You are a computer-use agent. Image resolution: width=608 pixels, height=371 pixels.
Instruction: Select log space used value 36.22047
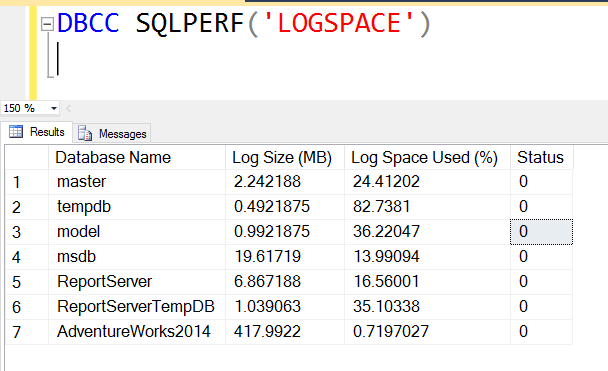[427, 232]
